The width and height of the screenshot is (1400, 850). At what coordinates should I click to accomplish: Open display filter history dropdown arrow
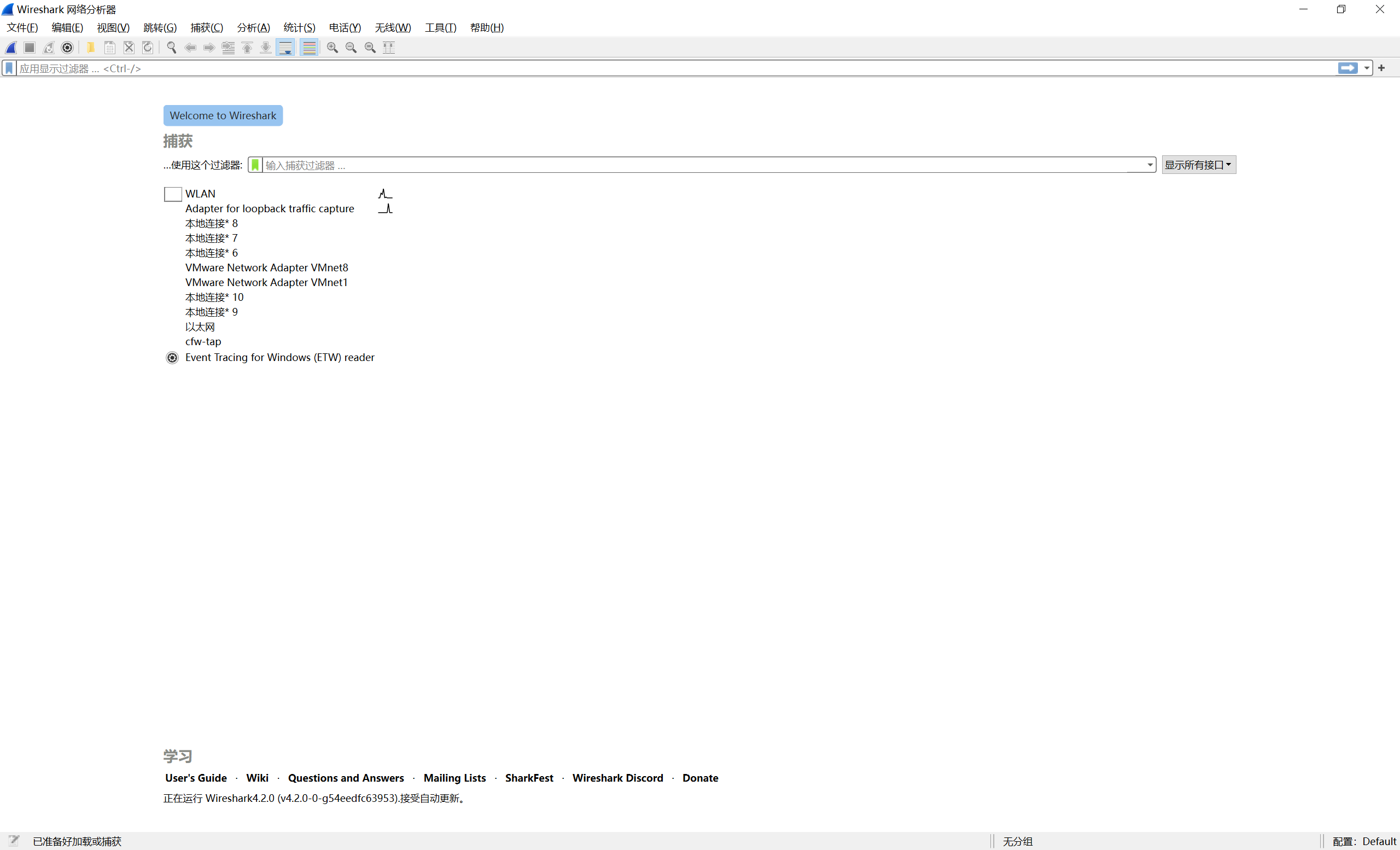(1367, 68)
